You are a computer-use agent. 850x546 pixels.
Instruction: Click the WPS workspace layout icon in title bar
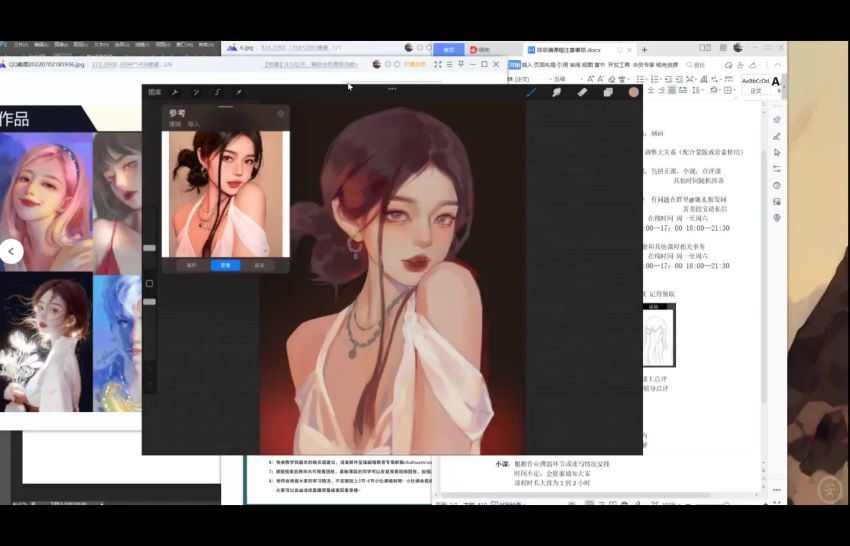705,48
